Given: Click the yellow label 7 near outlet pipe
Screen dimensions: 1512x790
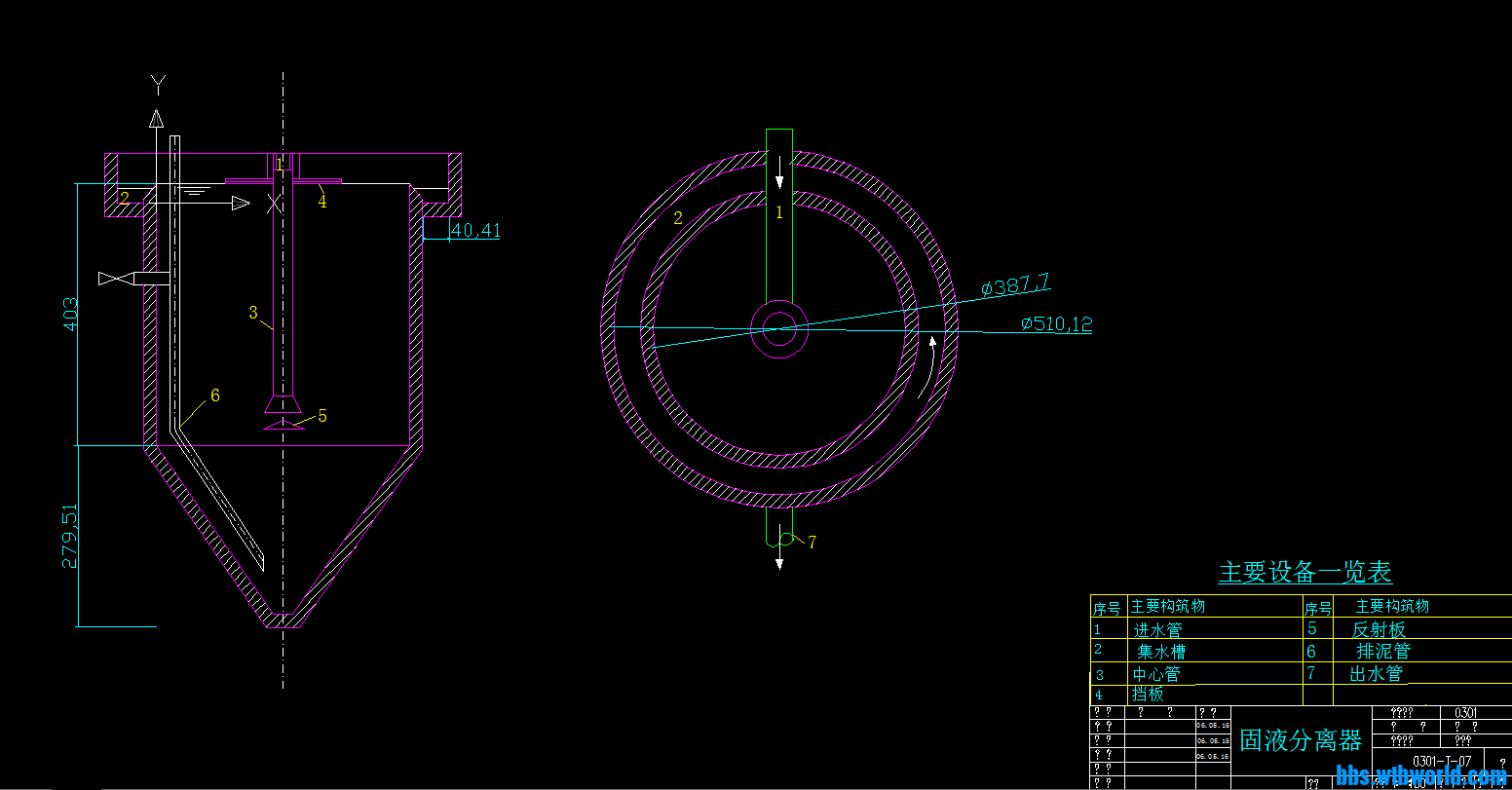Looking at the screenshot, I should pos(812,543).
